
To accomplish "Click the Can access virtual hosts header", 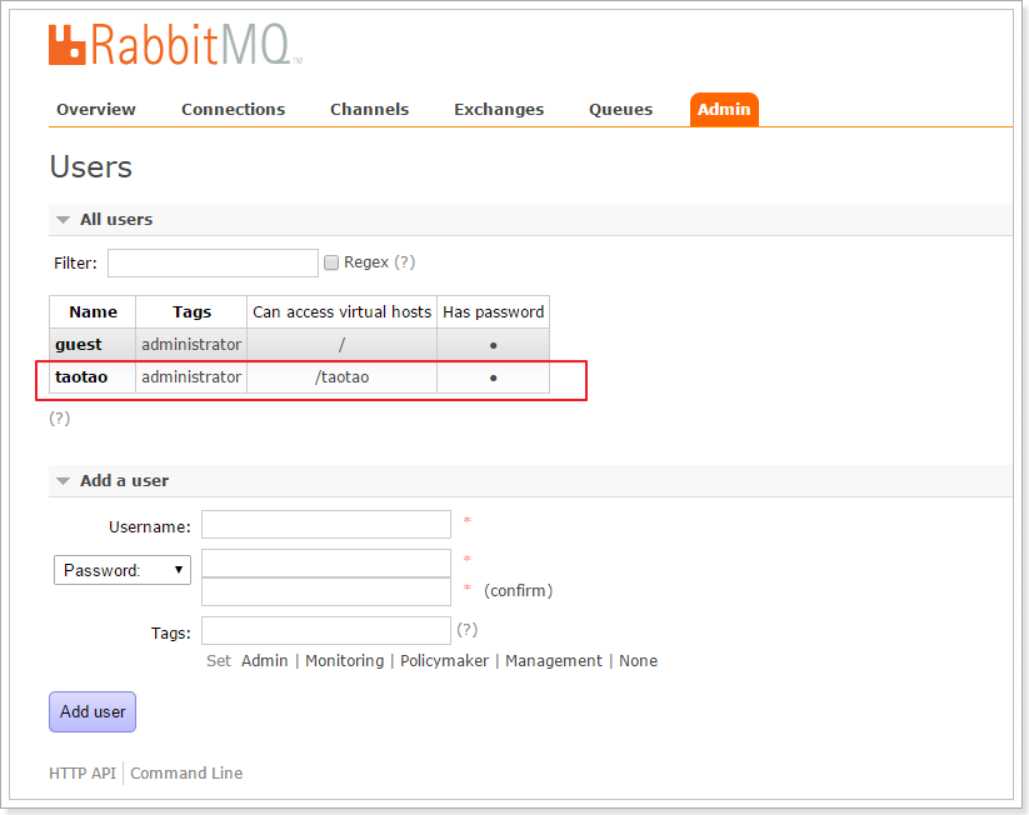I will pos(342,312).
